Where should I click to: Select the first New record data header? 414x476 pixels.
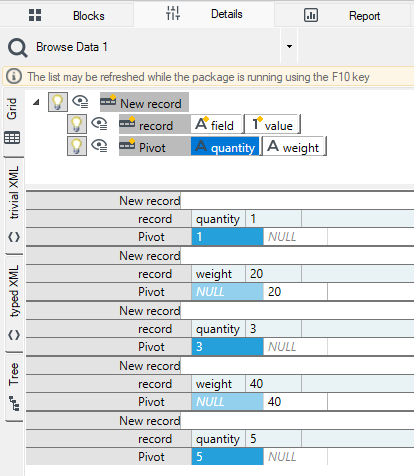pos(103,201)
